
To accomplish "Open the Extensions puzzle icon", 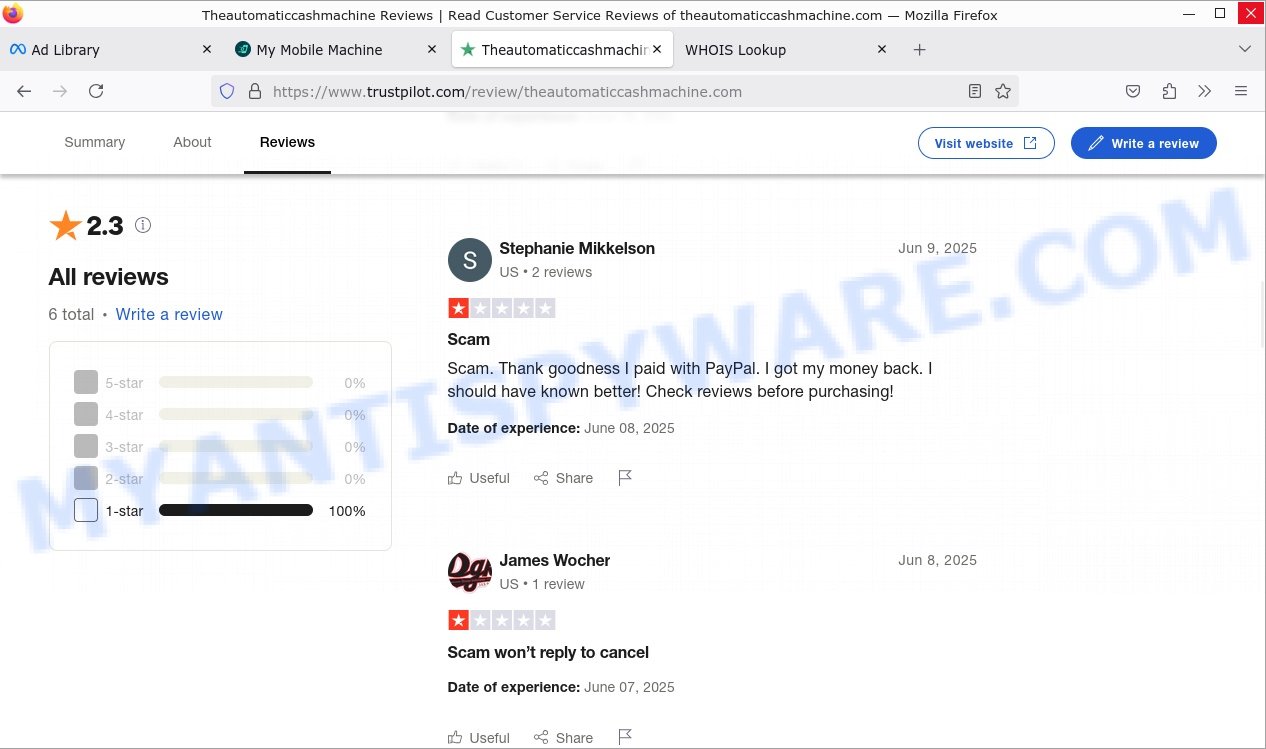I will tap(1169, 91).
